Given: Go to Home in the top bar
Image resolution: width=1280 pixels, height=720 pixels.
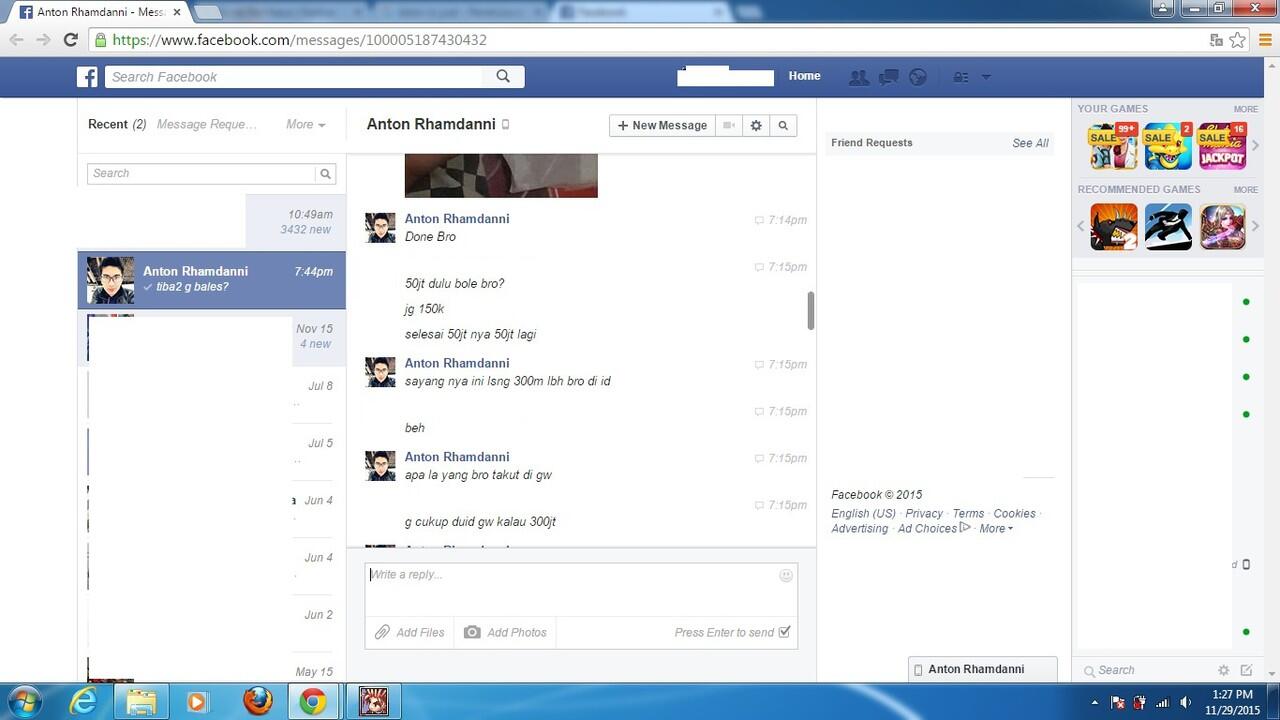Looking at the screenshot, I should (804, 76).
